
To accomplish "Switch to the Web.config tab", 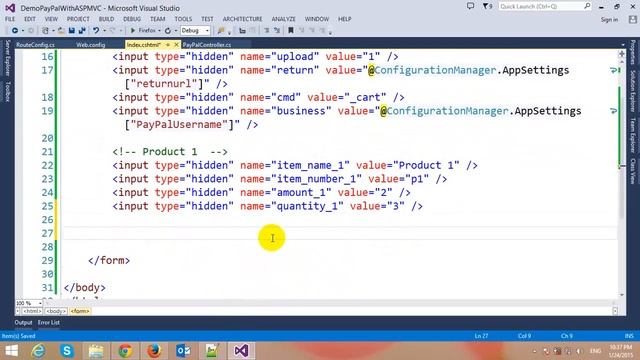I will [x=91, y=45].
